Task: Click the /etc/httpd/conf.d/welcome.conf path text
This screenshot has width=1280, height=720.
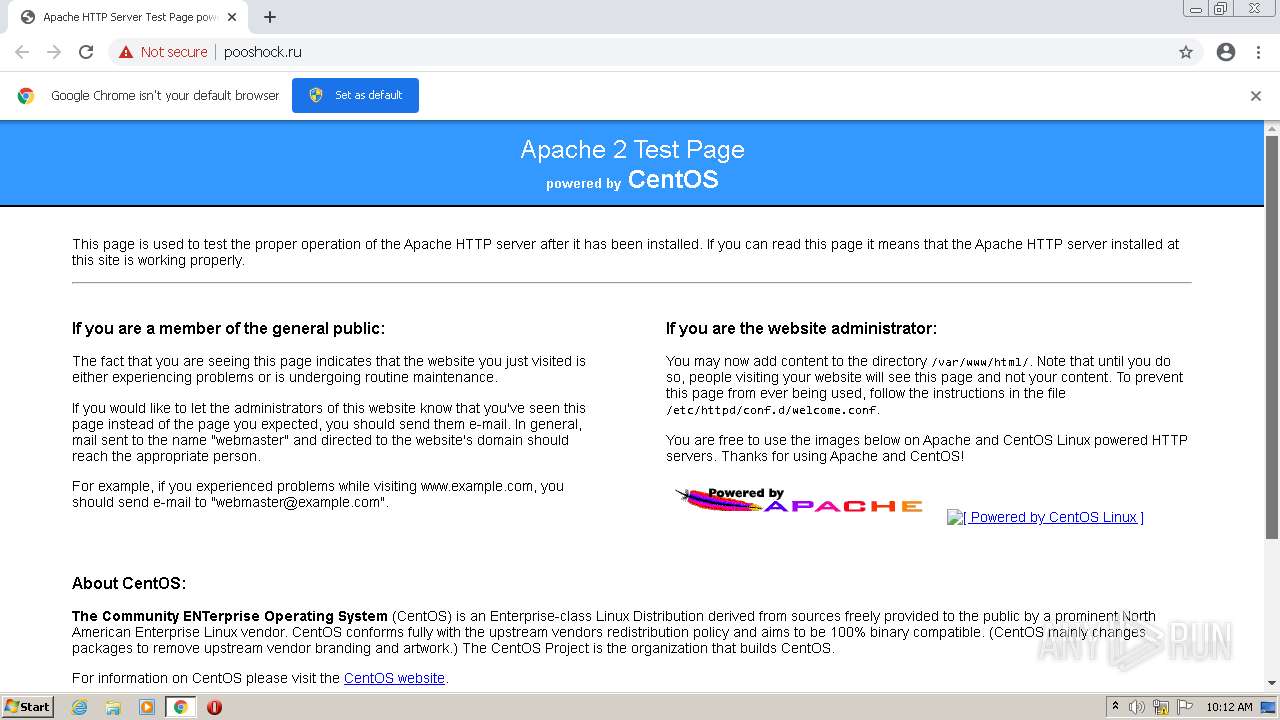Action: pyautogui.click(x=772, y=410)
